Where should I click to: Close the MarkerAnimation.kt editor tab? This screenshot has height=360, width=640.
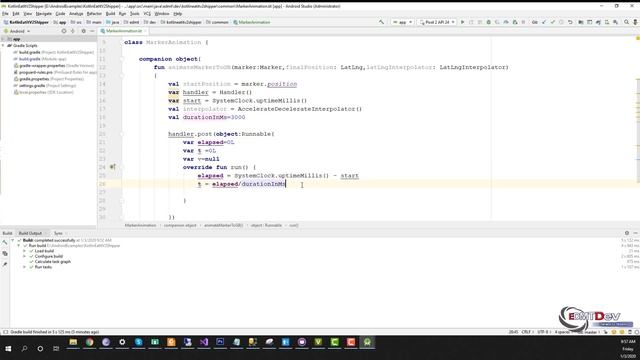(145, 31)
